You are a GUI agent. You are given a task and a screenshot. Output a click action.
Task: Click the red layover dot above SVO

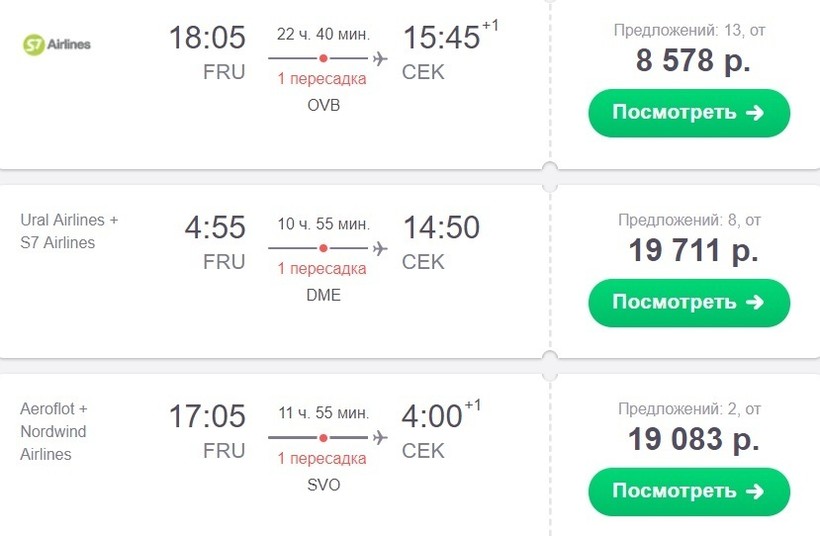(323, 437)
